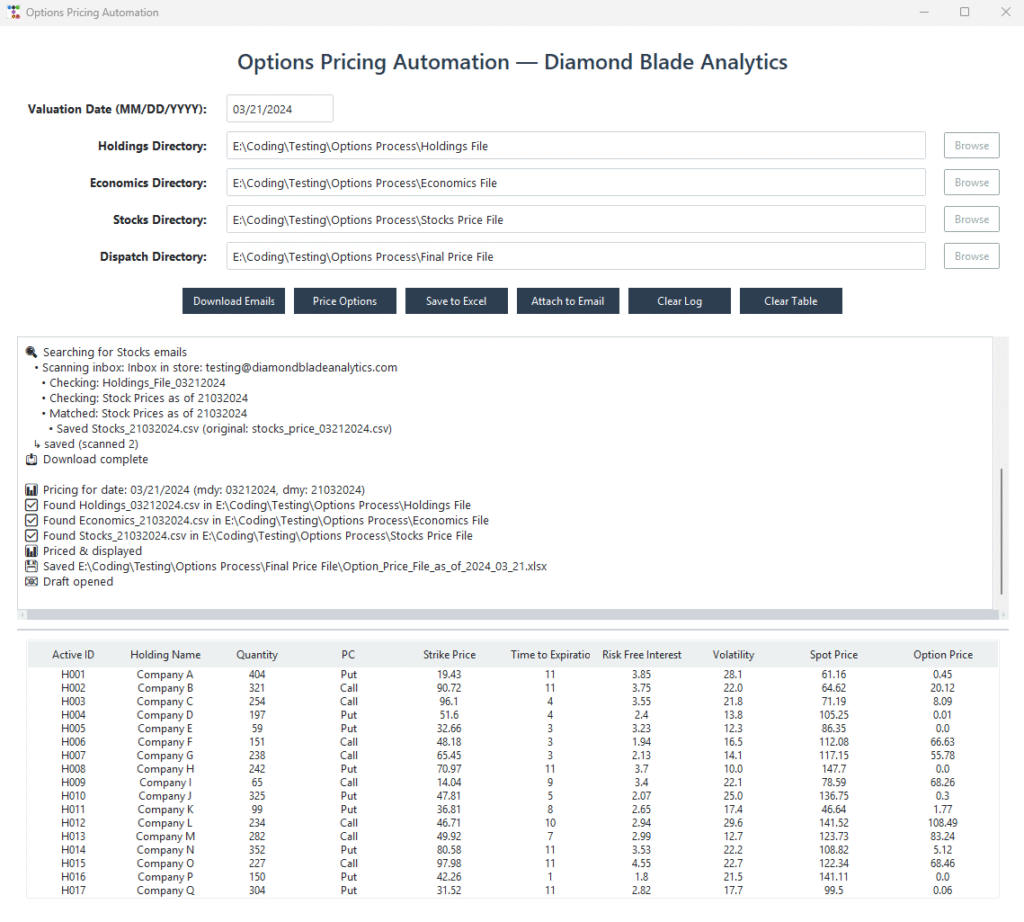Click the PC column header
The width and height of the screenshot is (1024, 922).
pyautogui.click(x=348, y=654)
